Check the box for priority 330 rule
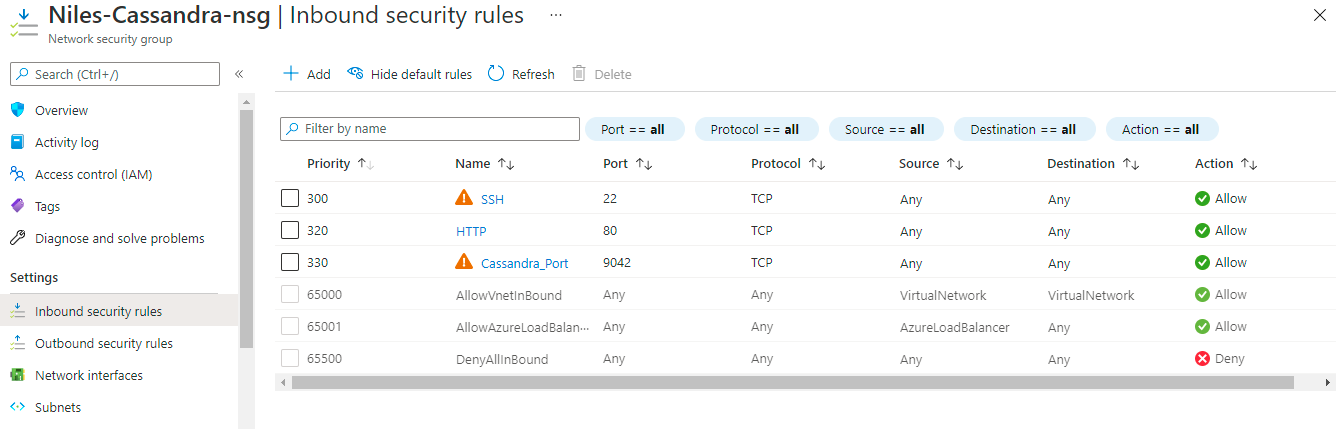This screenshot has width=1336, height=429. [x=290, y=263]
